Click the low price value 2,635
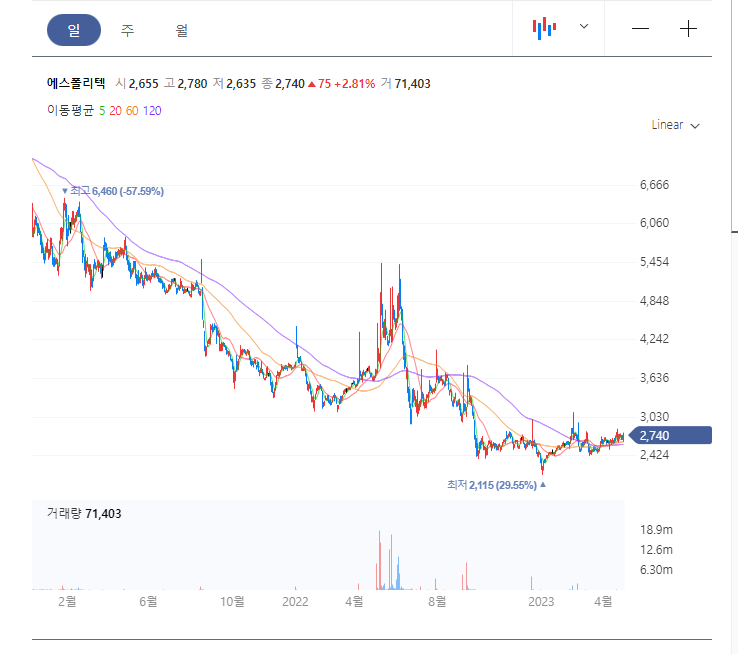738x654 pixels. click(x=241, y=84)
